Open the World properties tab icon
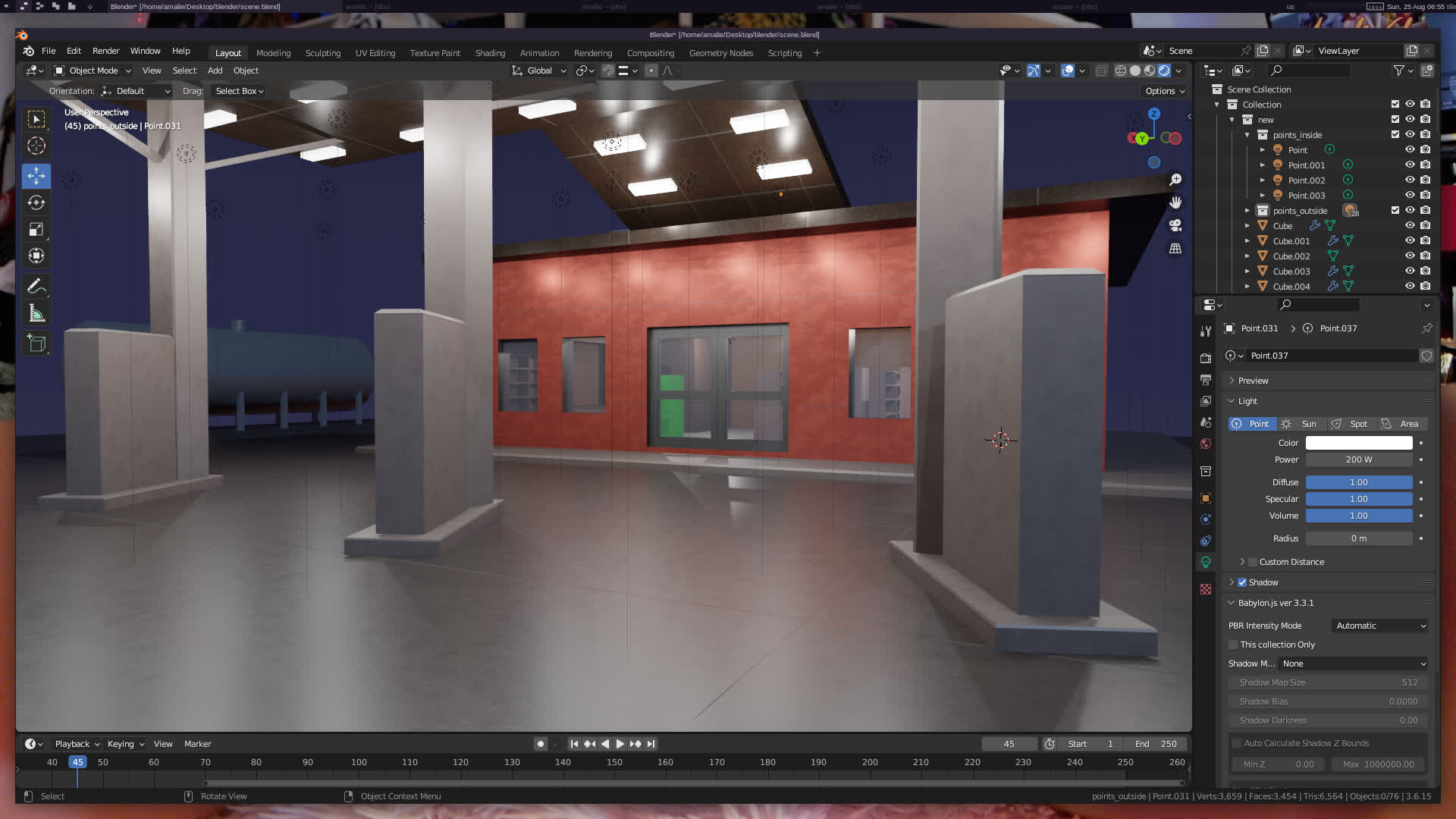1456x819 pixels. point(1206,444)
